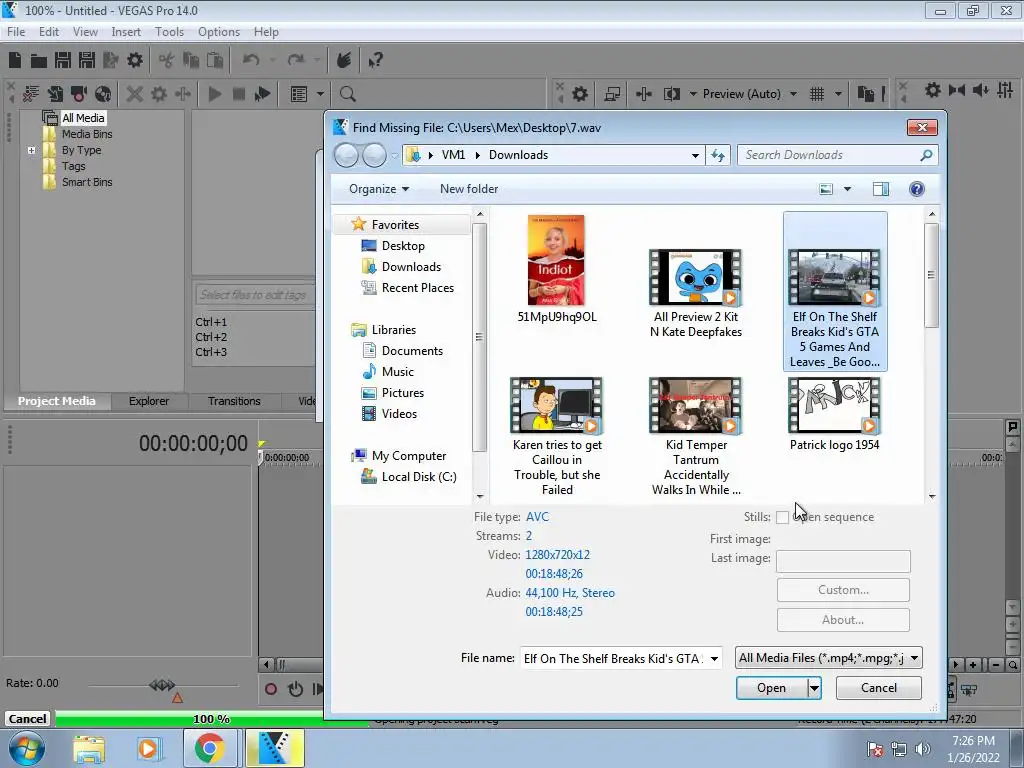The height and width of the screenshot is (768, 1024).
Task: Open the File name combo dropdown
Action: (x=714, y=658)
